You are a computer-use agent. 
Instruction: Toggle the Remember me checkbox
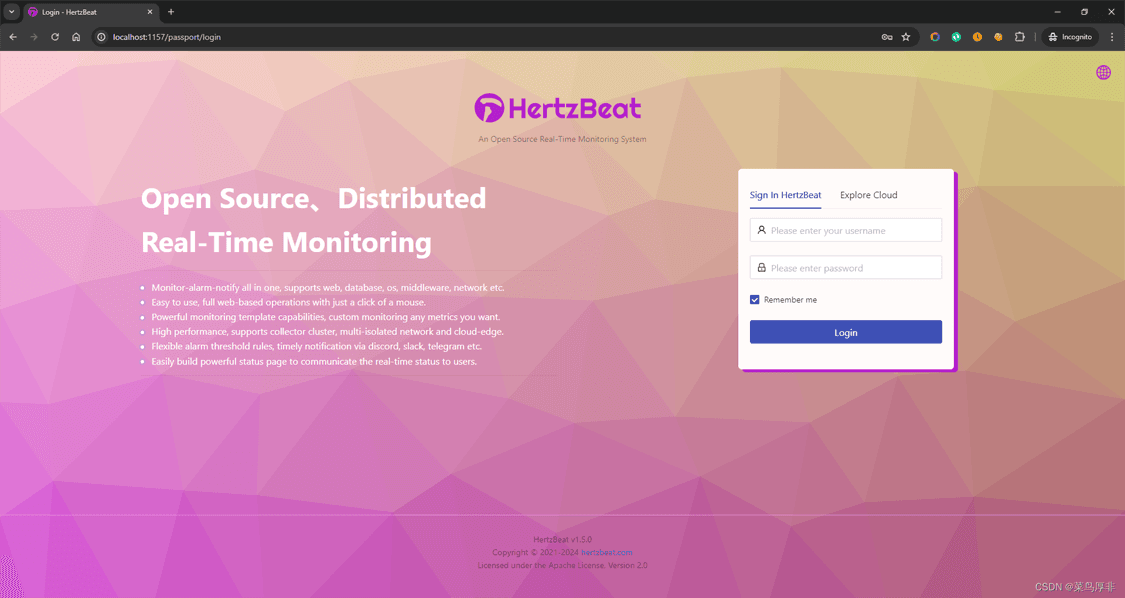click(x=755, y=299)
